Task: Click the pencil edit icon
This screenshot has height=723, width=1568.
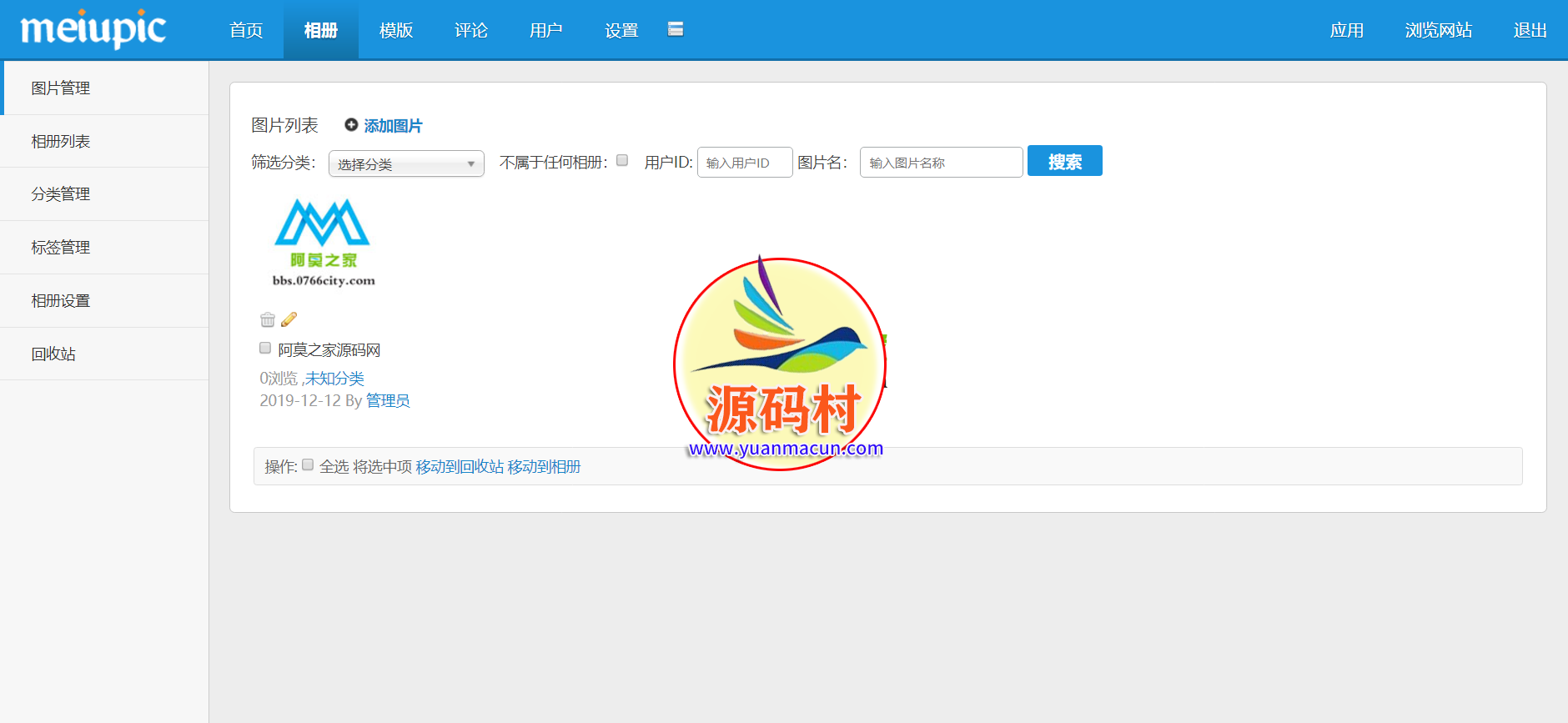Action: (x=289, y=319)
